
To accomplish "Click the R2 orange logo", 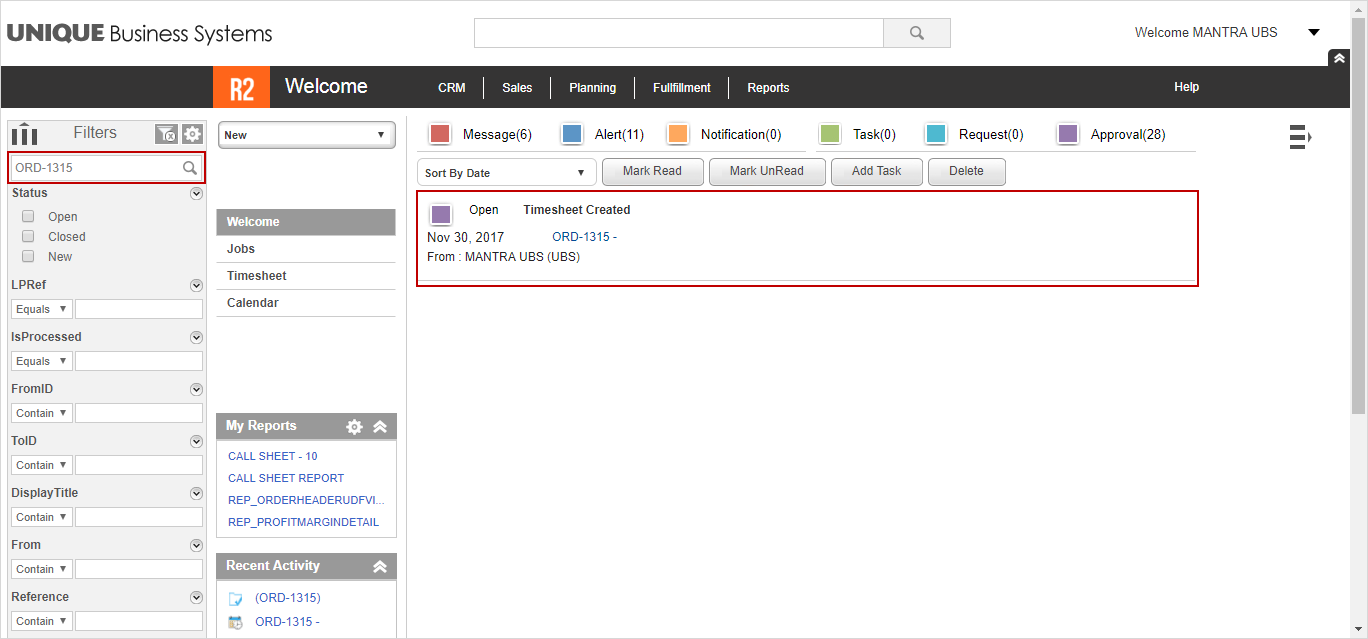I will 241,88.
